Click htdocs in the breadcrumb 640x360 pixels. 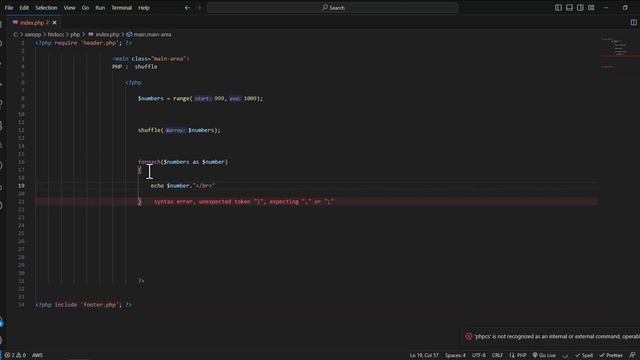pyautogui.click(x=56, y=34)
